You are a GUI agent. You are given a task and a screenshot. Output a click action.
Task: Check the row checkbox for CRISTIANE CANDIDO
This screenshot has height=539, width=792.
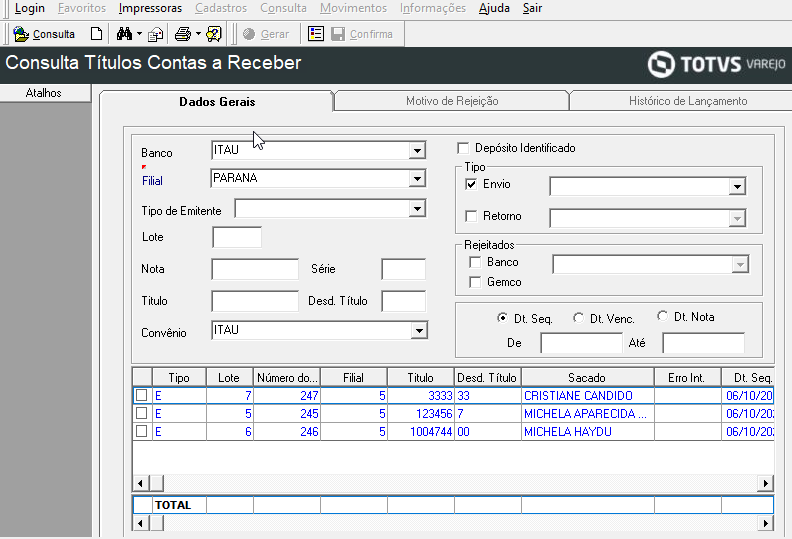tap(142, 395)
